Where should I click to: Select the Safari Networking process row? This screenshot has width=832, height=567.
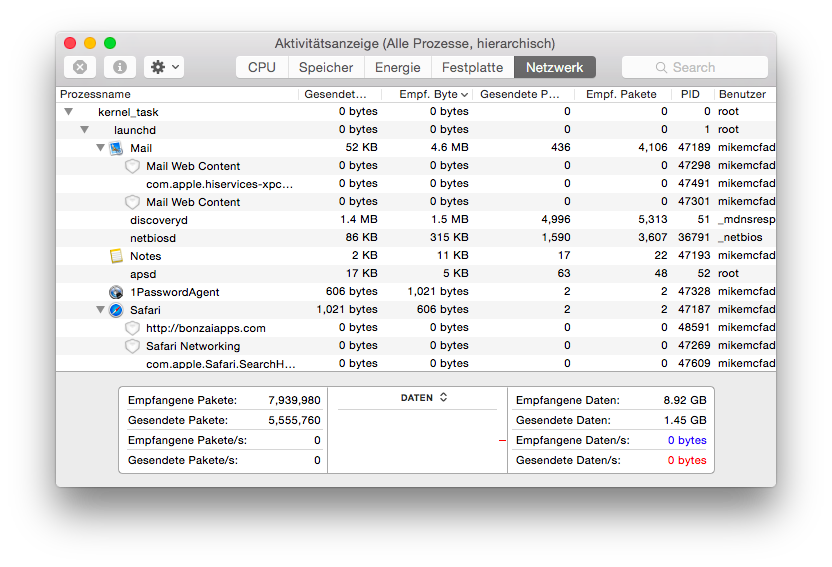tap(416, 346)
